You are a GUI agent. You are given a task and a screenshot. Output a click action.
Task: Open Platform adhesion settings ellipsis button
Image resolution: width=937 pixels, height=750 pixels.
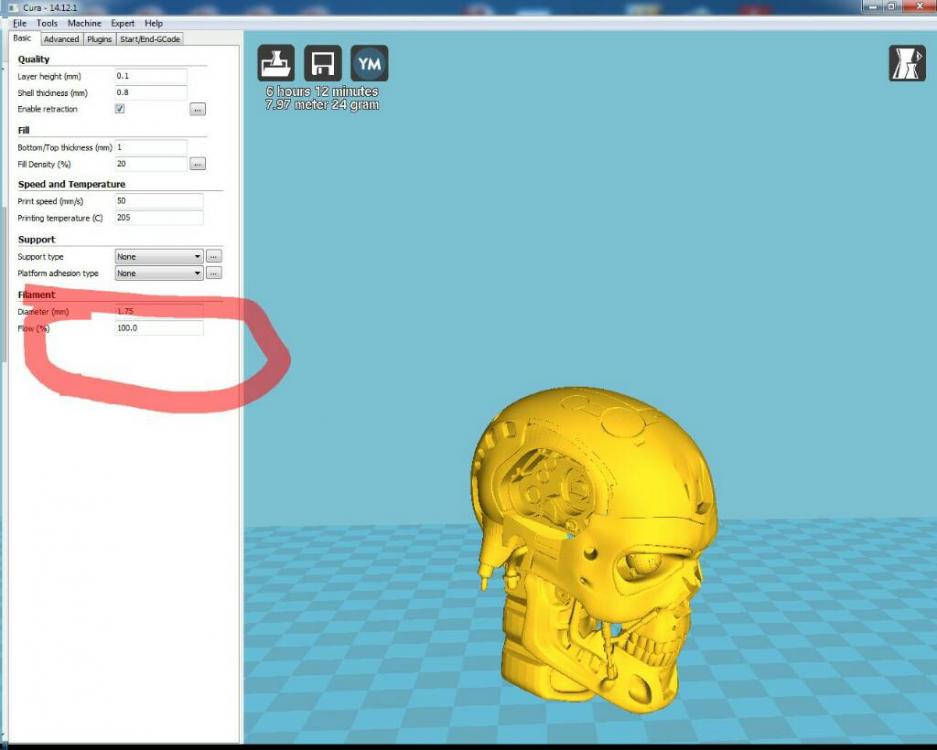(x=214, y=273)
